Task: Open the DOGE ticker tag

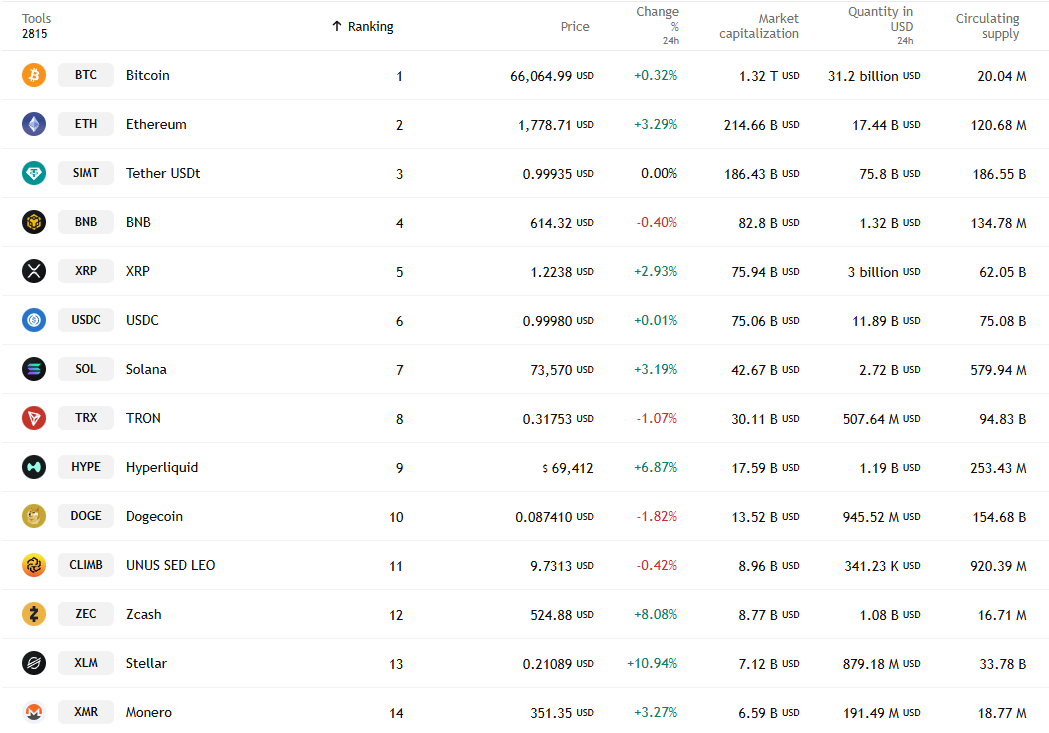Action: tap(86, 516)
